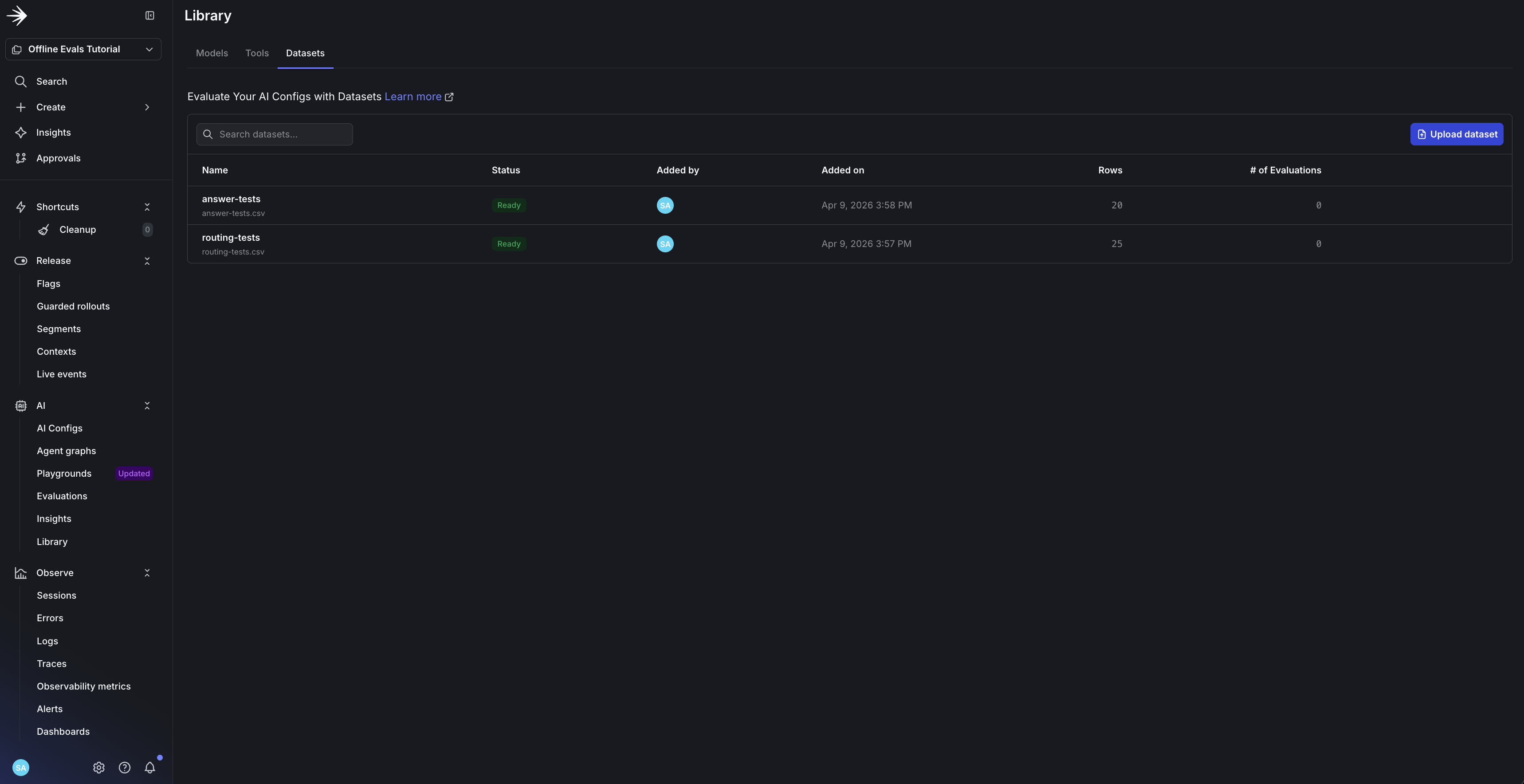Open the Learn more link
Viewport: 1524px width, 784px height.
413,96
